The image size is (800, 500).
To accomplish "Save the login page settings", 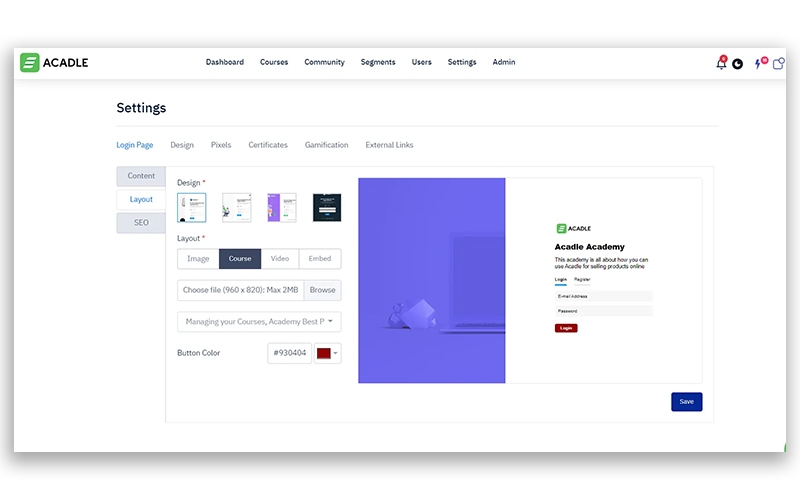I will (x=686, y=402).
